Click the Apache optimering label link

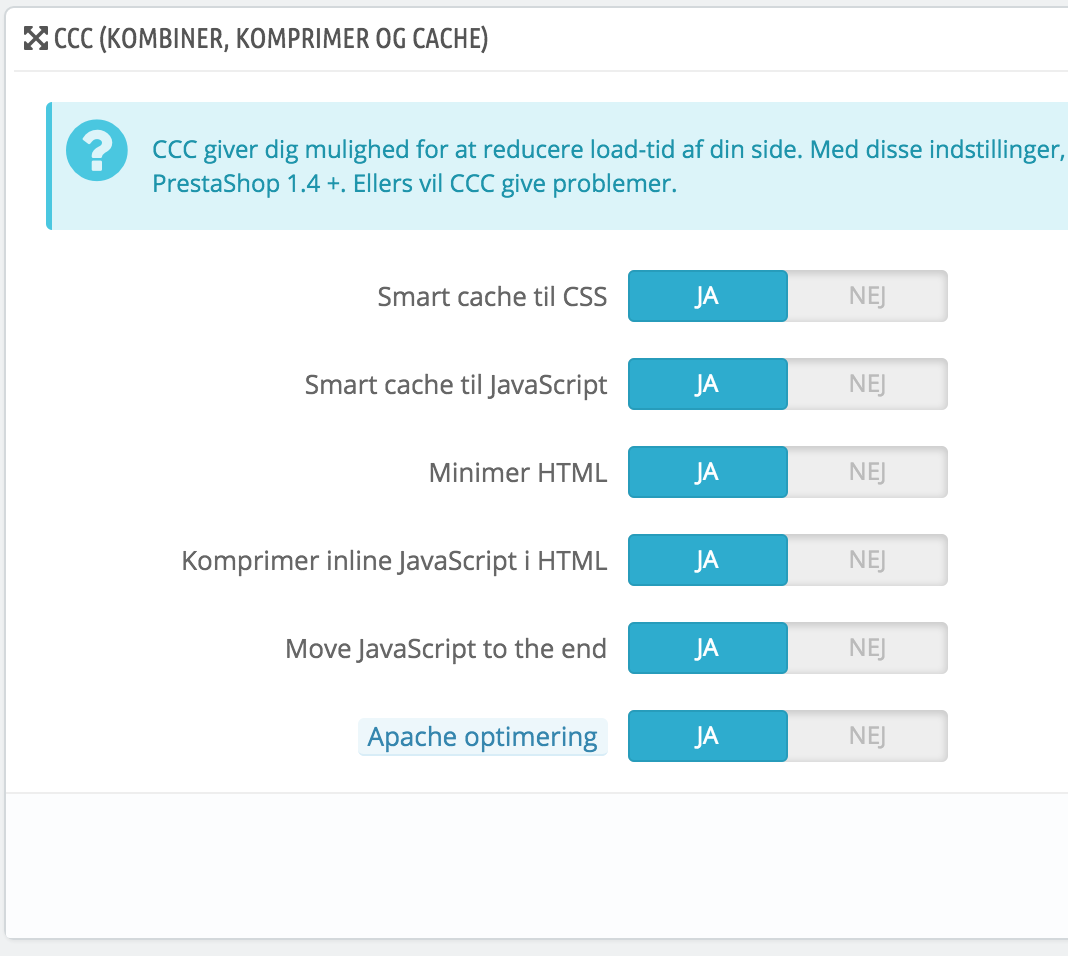[x=482, y=738]
